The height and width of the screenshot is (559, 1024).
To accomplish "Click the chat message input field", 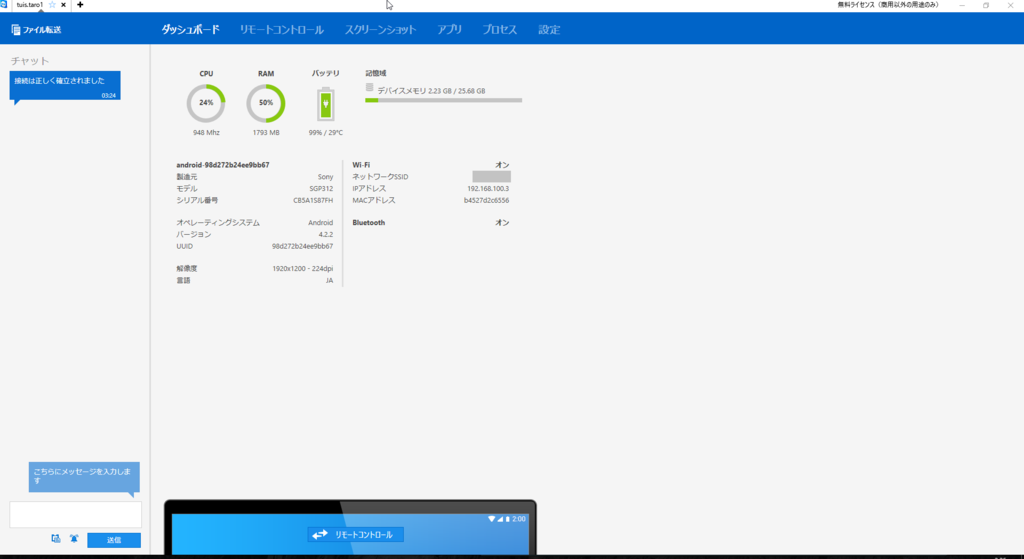I will point(75,515).
